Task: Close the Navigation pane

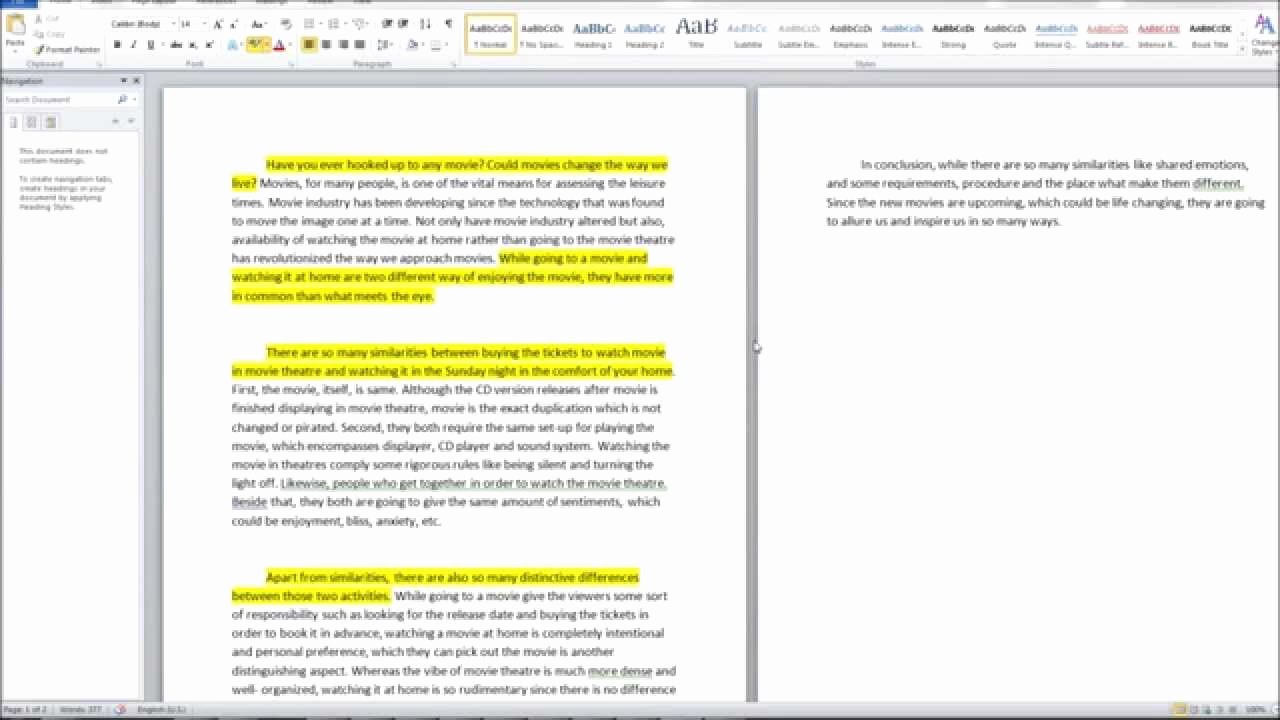Action: tap(136, 80)
